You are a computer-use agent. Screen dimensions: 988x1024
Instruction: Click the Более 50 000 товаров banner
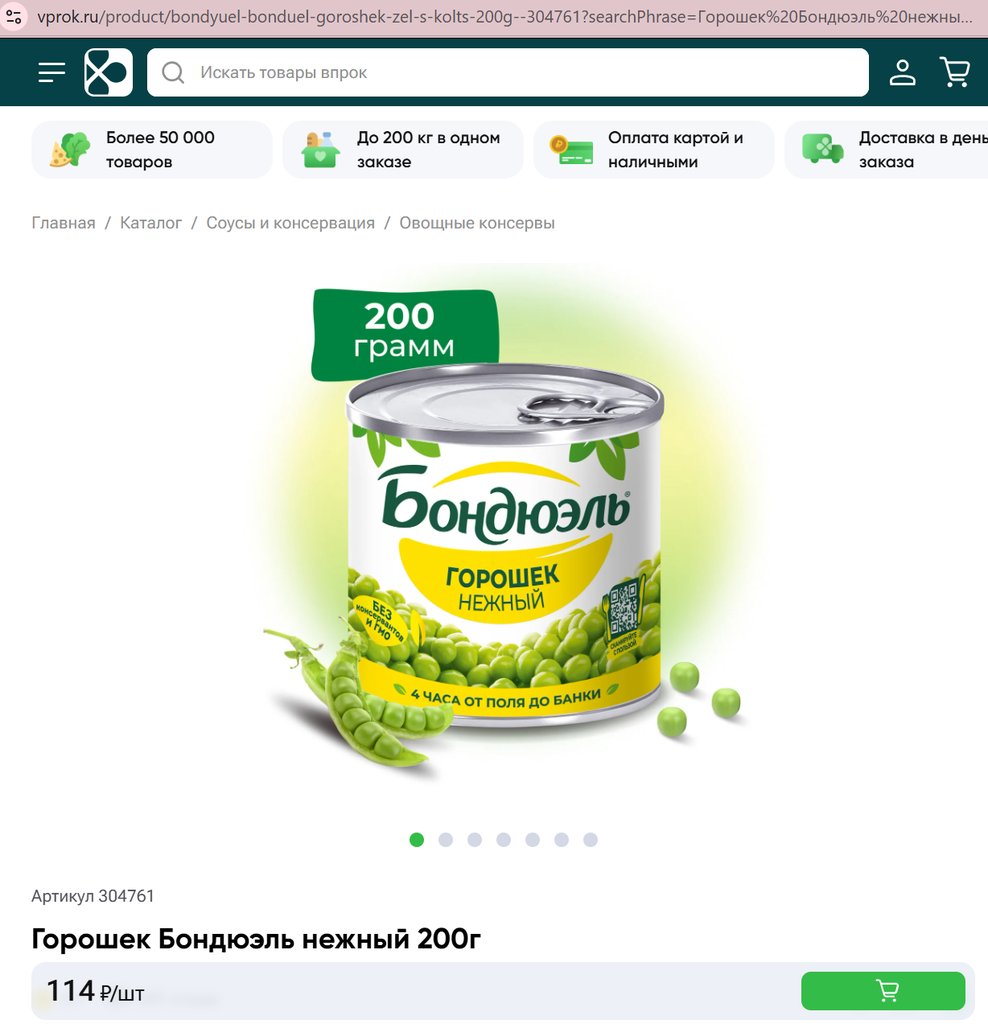151,150
